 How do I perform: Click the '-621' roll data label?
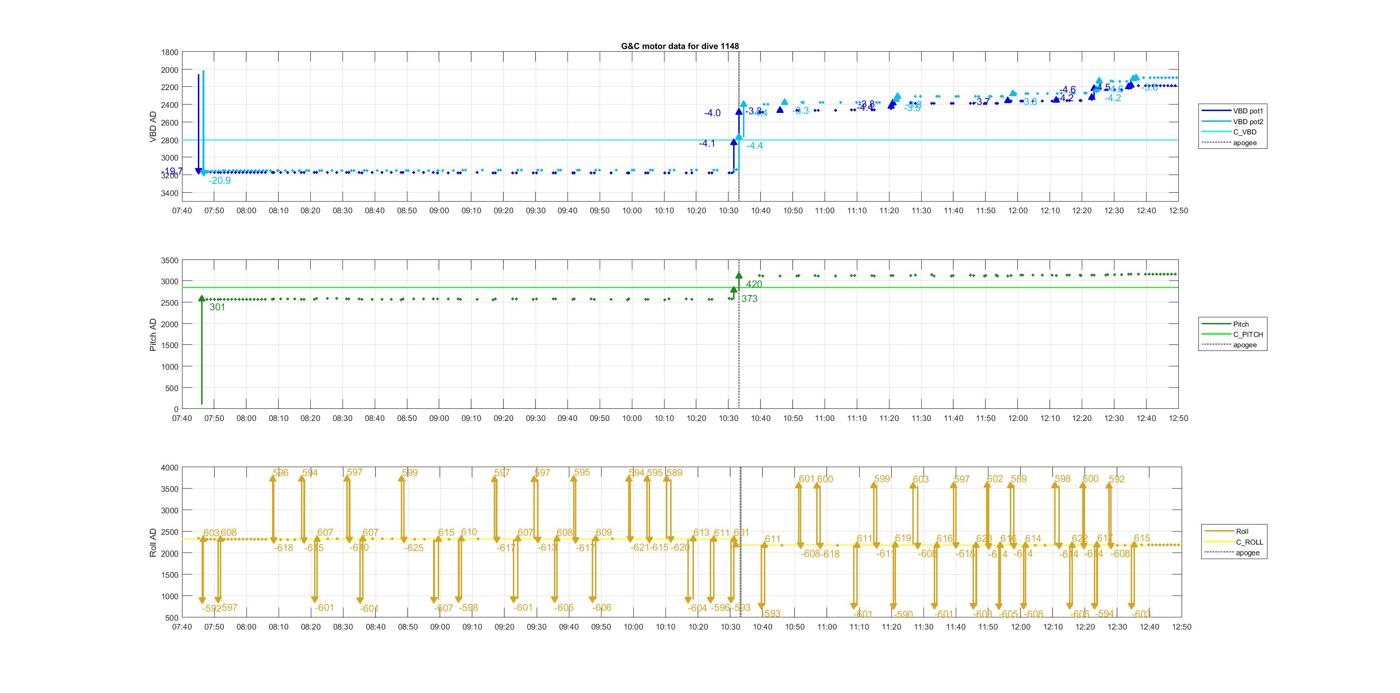(641, 548)
